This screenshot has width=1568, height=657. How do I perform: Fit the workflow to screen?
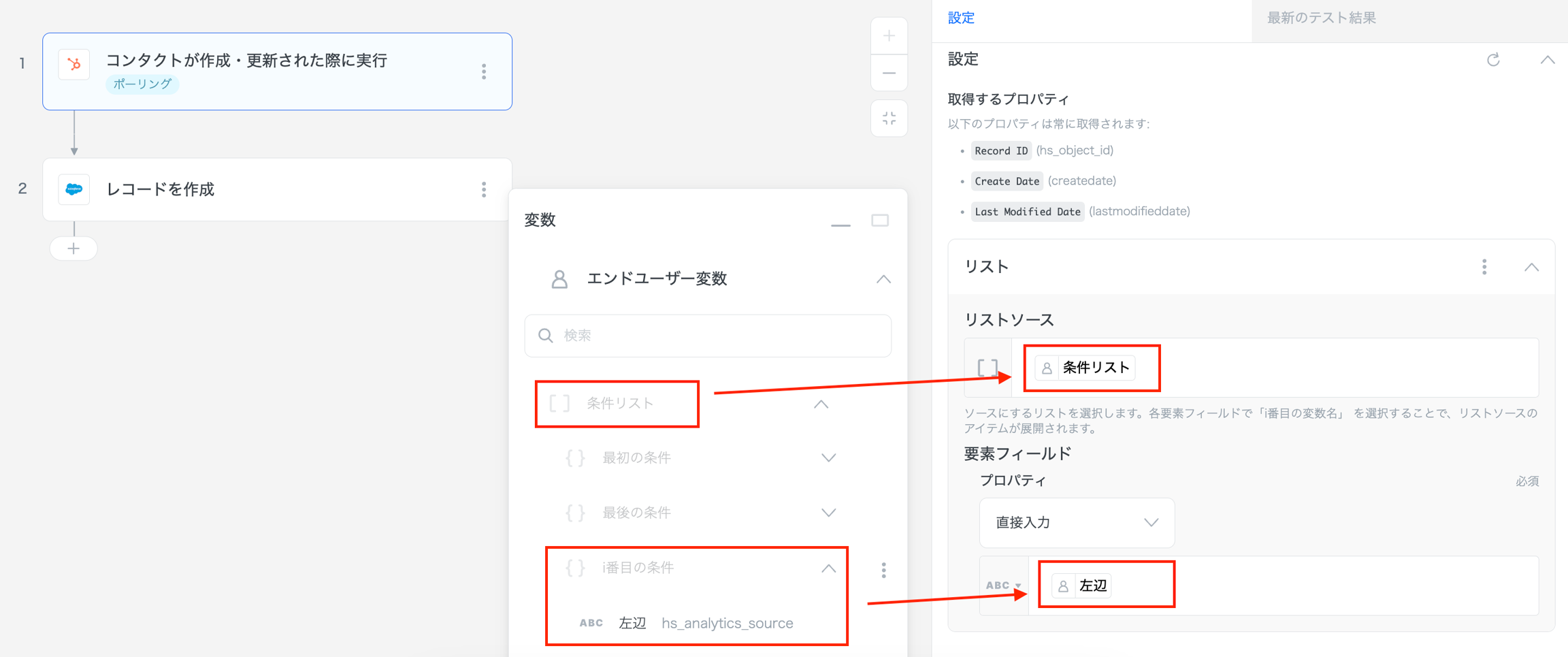coord(889,118)
